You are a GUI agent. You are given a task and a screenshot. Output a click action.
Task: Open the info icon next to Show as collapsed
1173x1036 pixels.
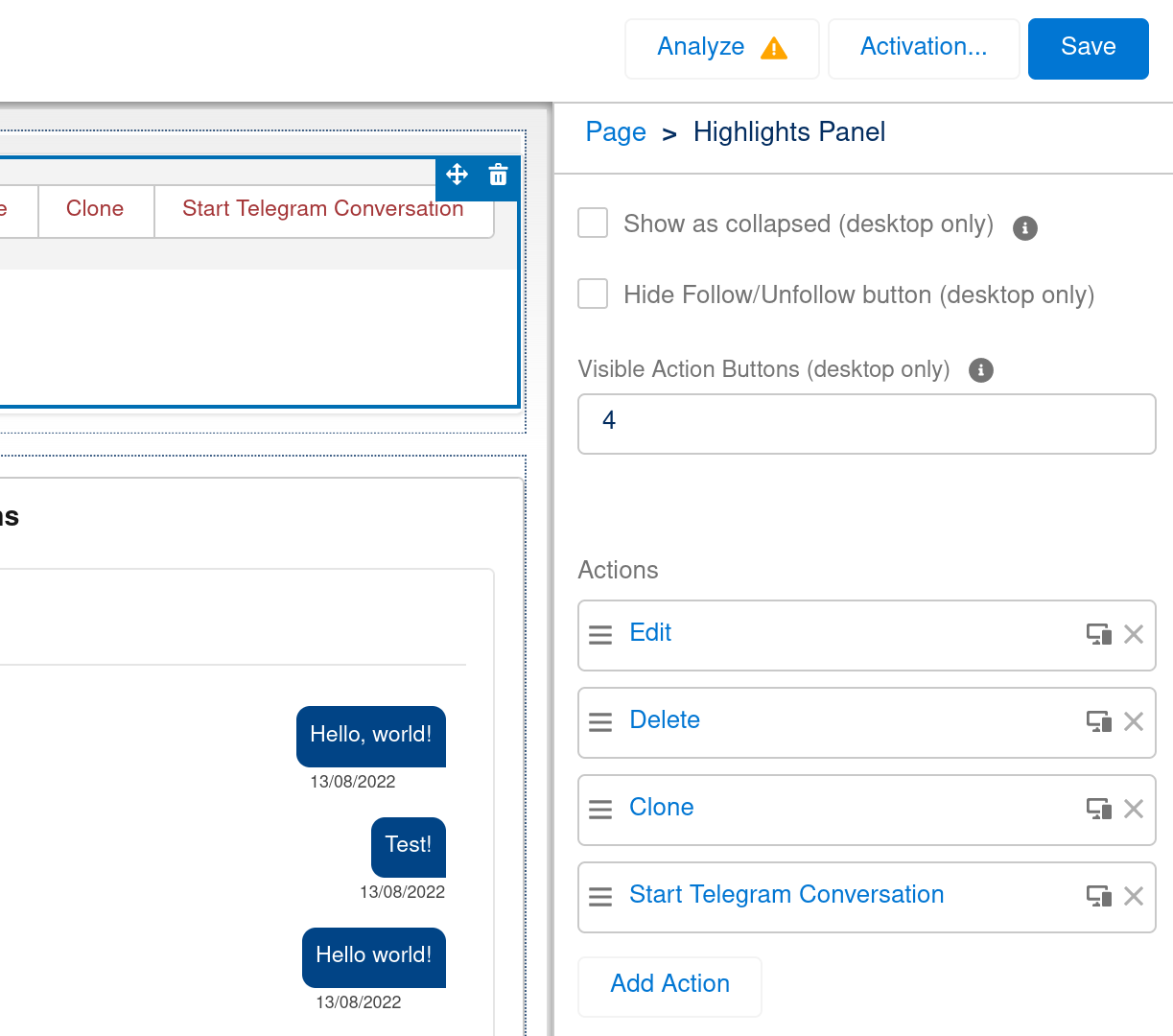tap(1025, 228)
